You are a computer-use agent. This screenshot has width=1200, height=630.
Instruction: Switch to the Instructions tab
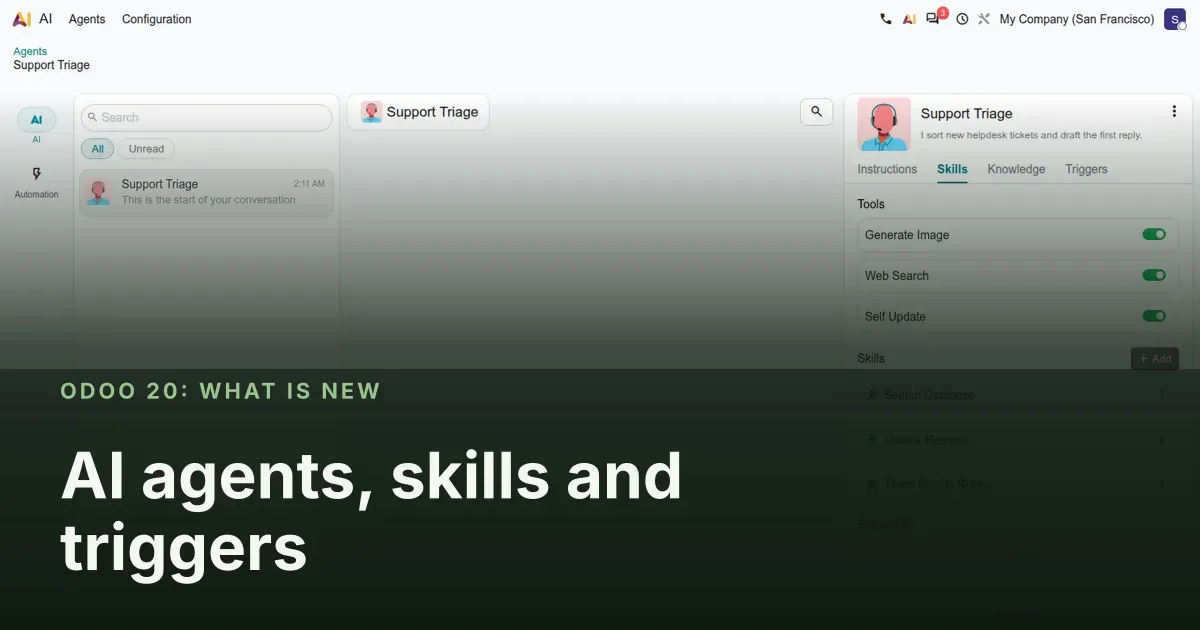click(887, 169)
